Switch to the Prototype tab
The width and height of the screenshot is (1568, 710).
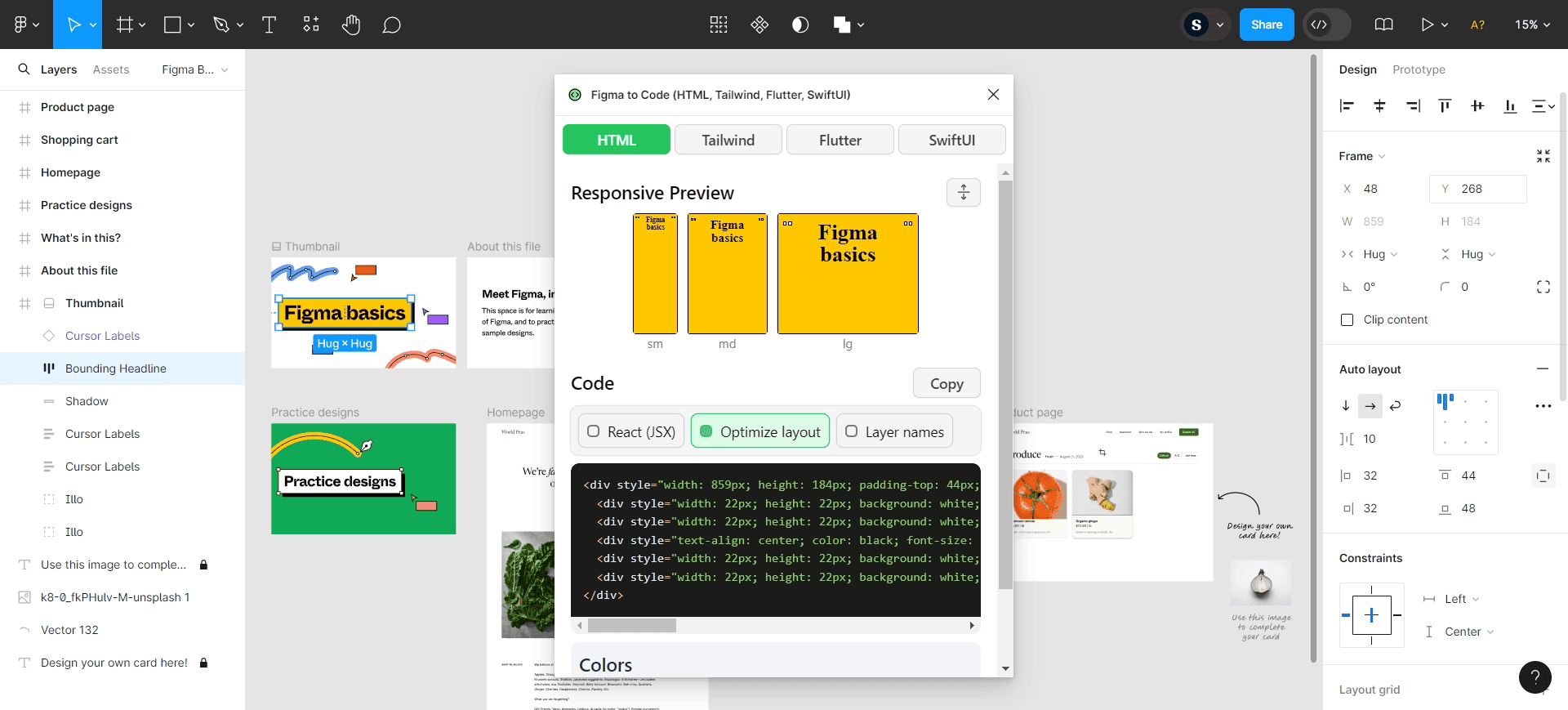click(1419, 69)
